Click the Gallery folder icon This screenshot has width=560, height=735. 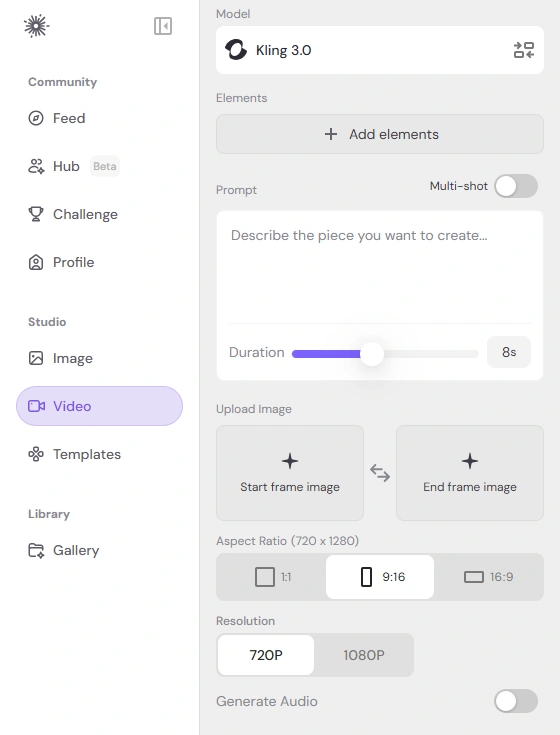click(x=36, y=550)
